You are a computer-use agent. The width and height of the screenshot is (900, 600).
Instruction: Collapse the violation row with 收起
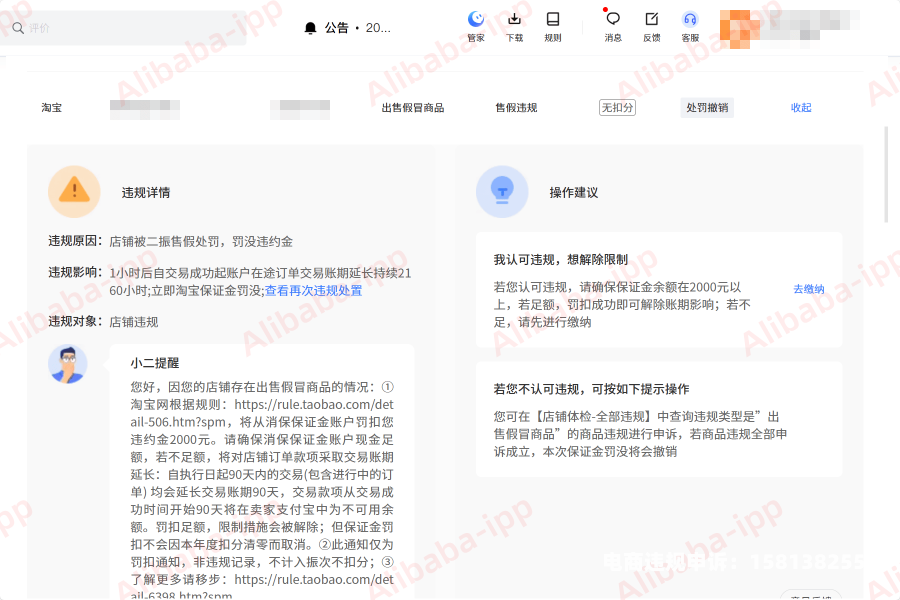tap(801, 108)
